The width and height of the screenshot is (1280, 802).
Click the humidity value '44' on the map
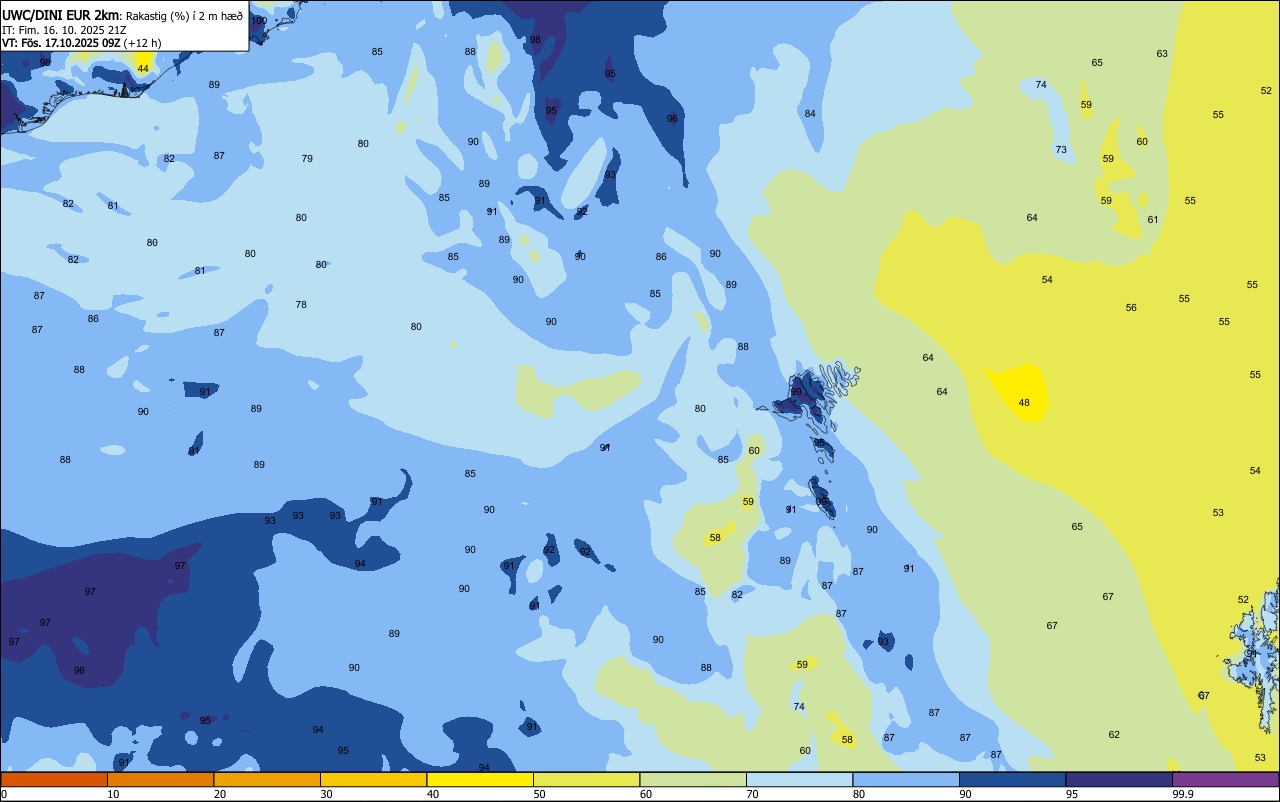[143, 69]
